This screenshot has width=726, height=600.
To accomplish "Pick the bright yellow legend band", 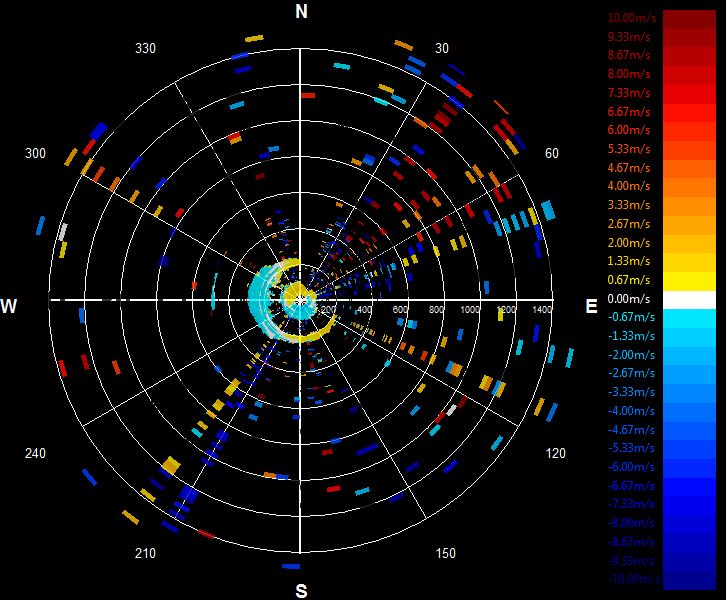I will [689, 281].
